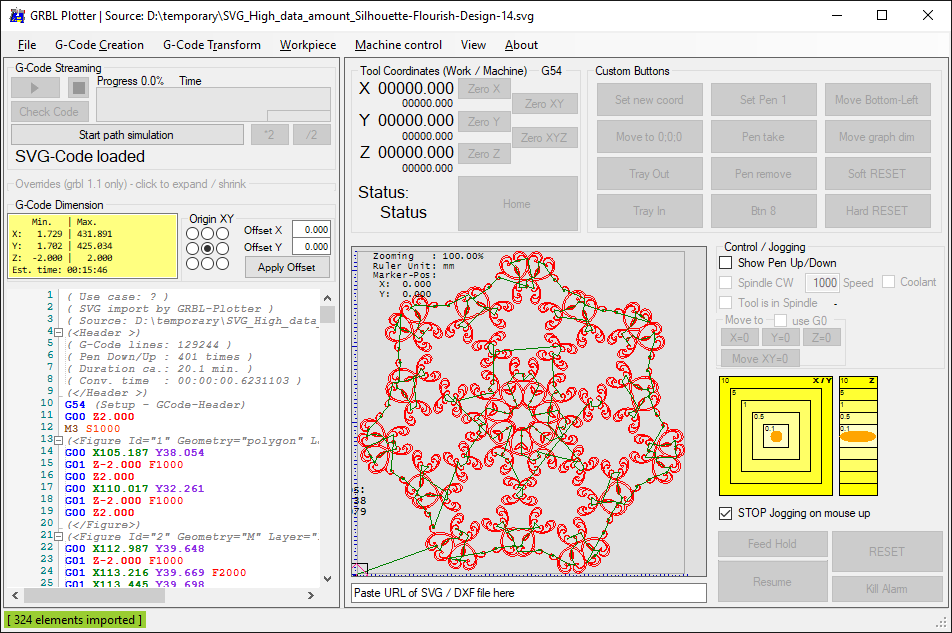Click the Soft RESET custom button
The height and width of the screenshot is (633, 952).
coord(877,174)
